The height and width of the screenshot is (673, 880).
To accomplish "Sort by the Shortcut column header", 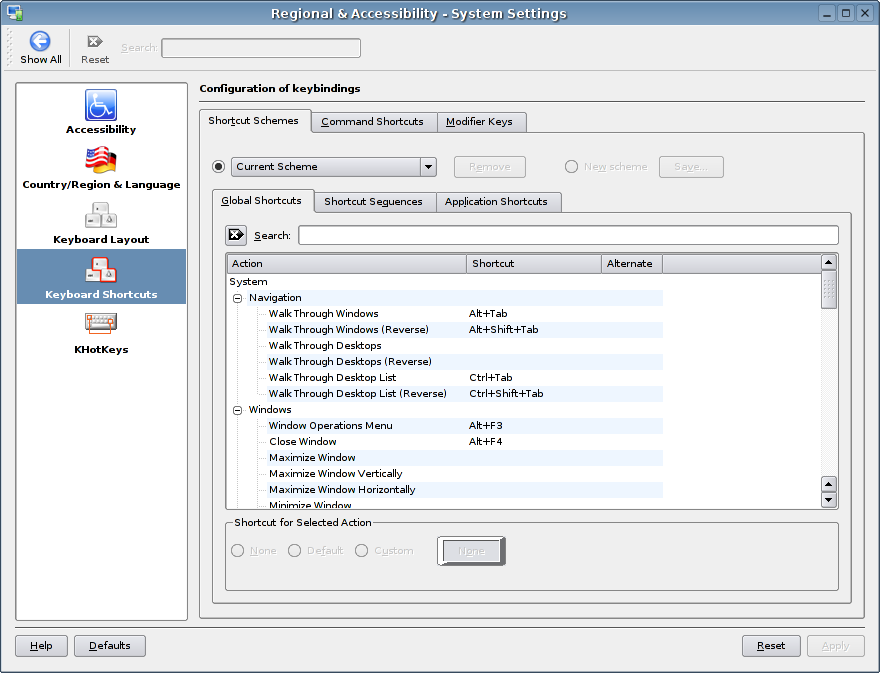I will point(534,263).
